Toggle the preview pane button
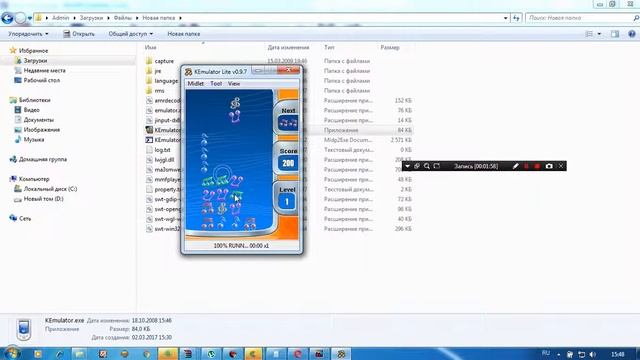The height and width of the screenshot is (360, 640). 615,34
